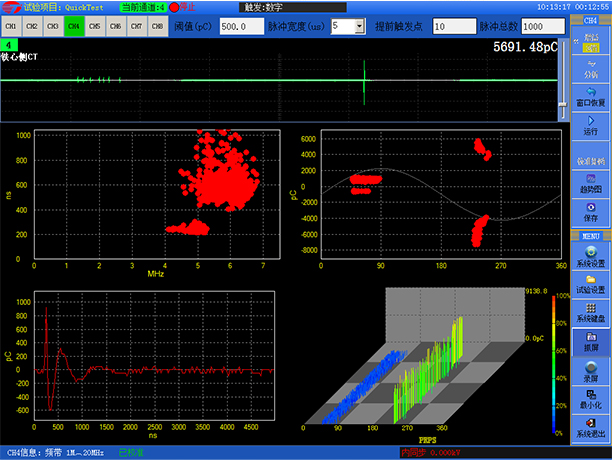
Task: Open 试验设置 test settings
Action: 590,285
